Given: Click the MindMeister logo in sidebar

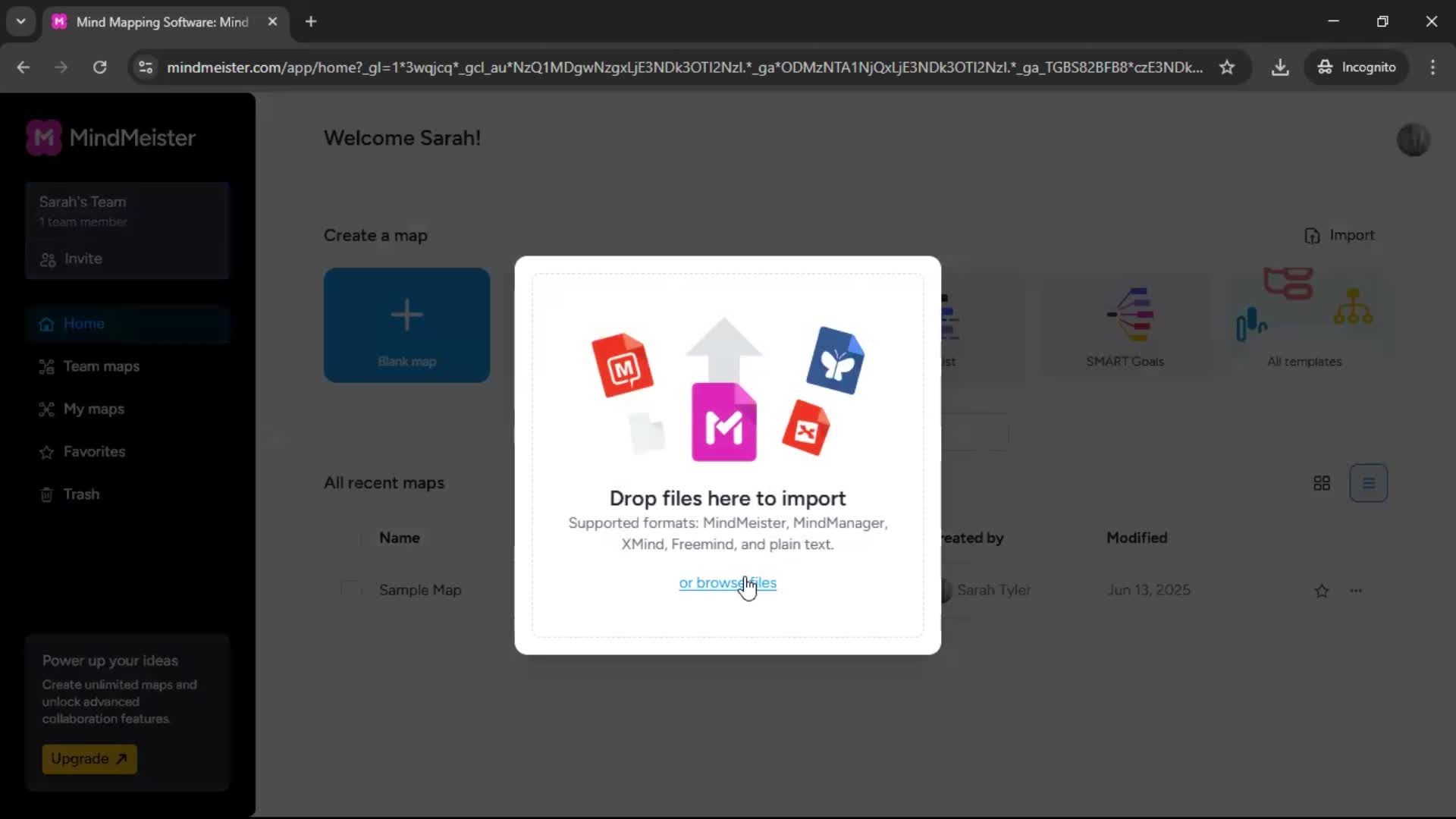Looking at the screenshot, I should 111,138.
